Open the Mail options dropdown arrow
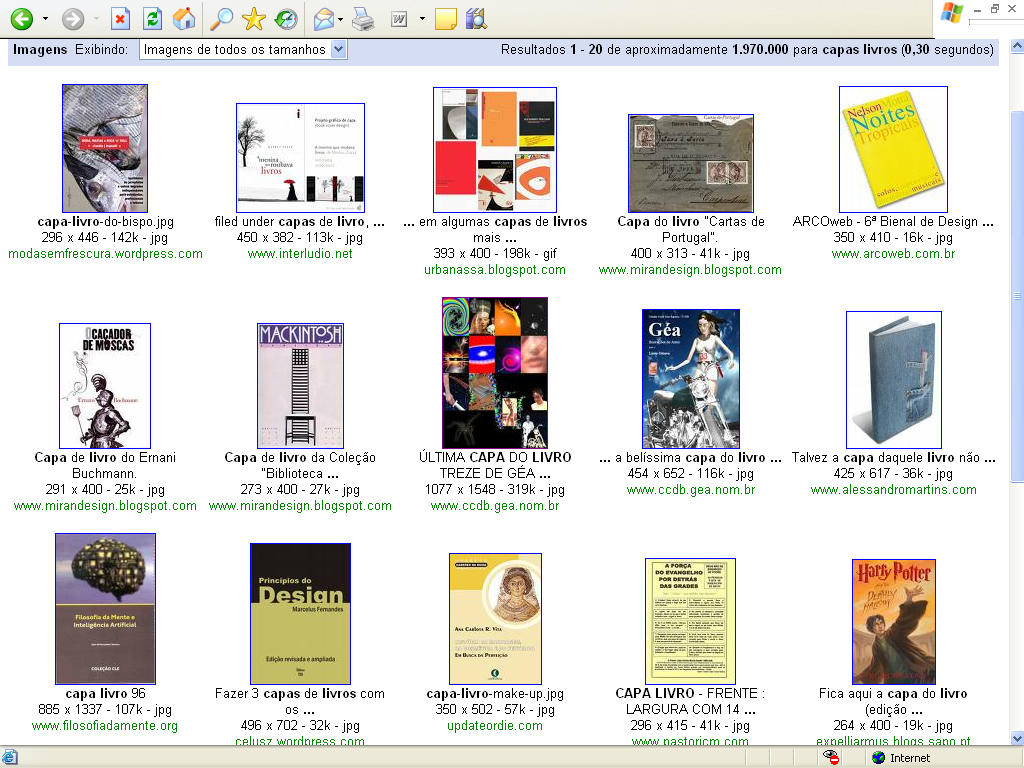This screenshot has height=768, width=1024. tap(341, 18)
